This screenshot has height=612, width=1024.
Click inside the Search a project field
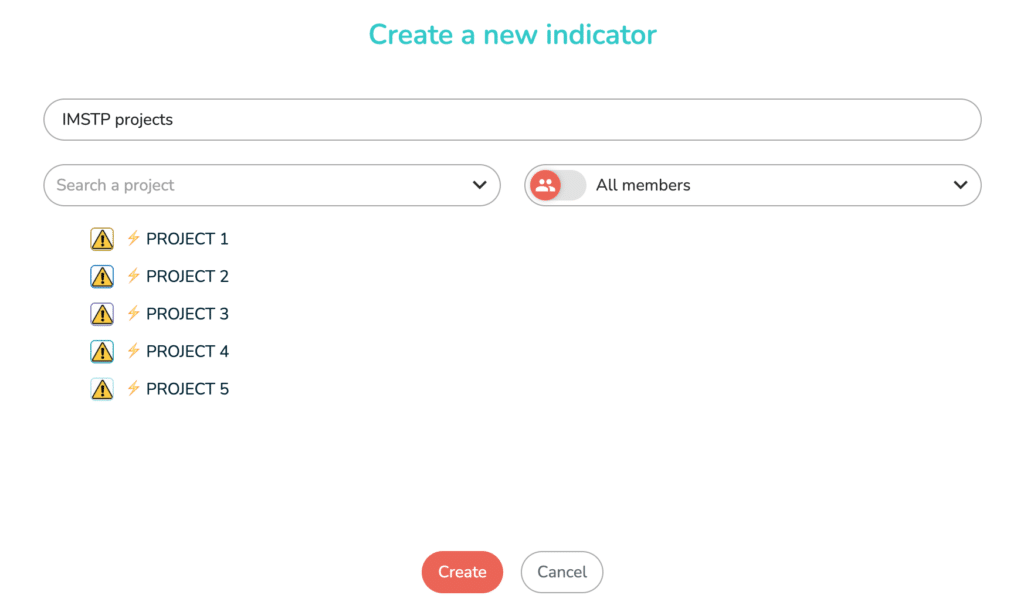(x=250, y=185)
